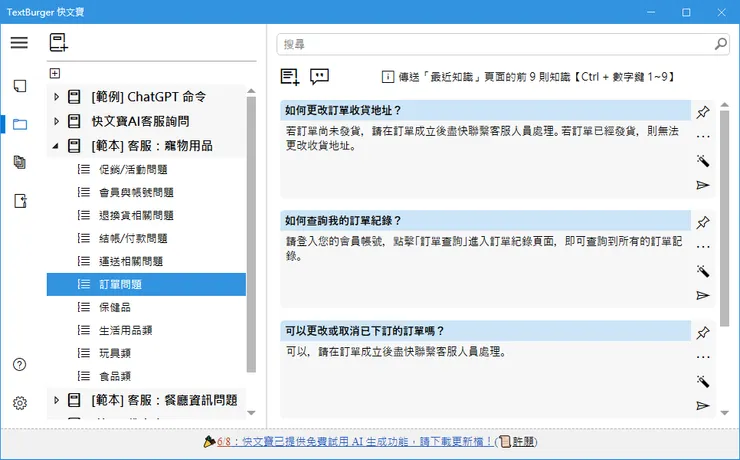Image resolution: width=740 pixels, height=460 pixels.
Task: Click the tree panel scrollbar down arrow
Action: click(x=251, y=413)
